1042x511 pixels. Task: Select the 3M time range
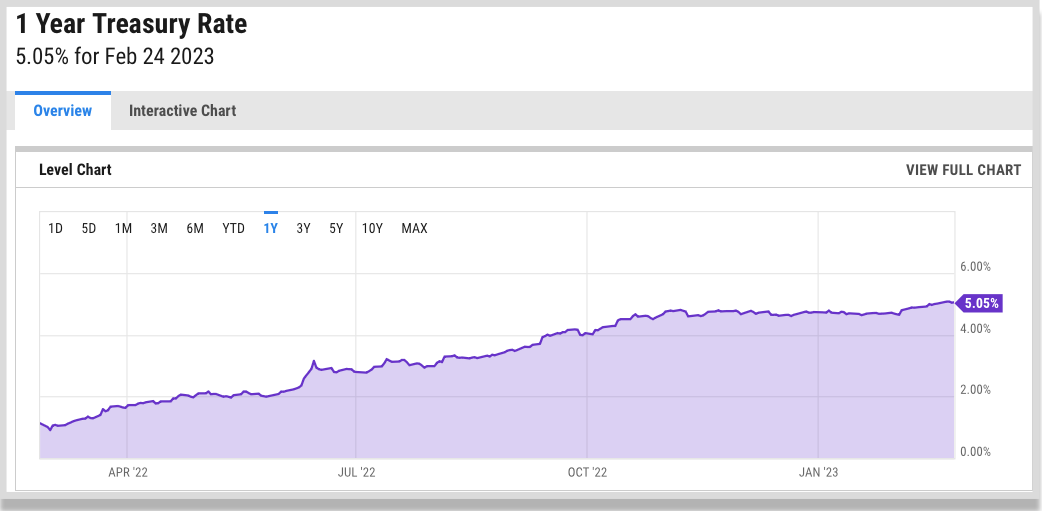coord(159,229)
